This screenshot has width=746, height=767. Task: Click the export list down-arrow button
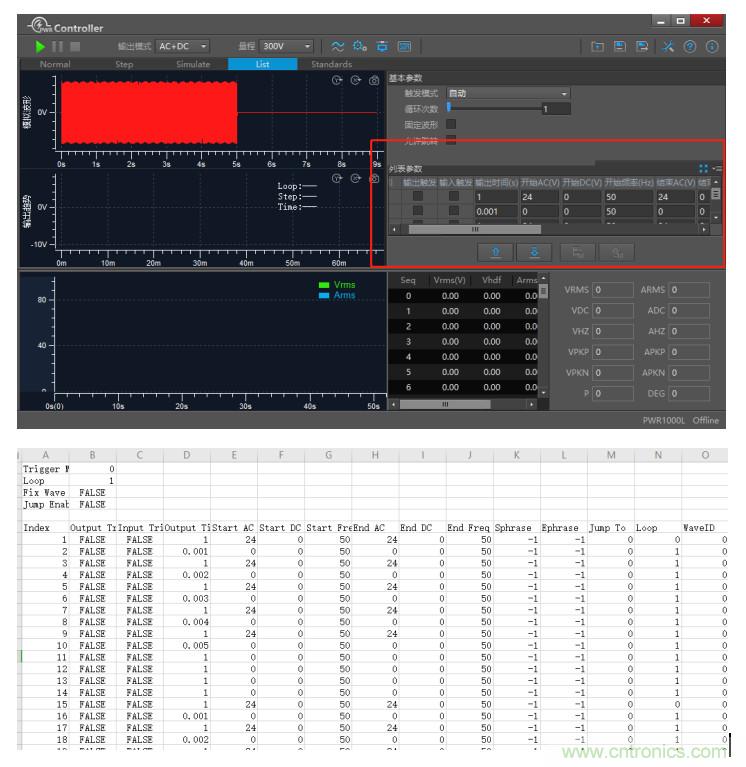pos(534,252)
